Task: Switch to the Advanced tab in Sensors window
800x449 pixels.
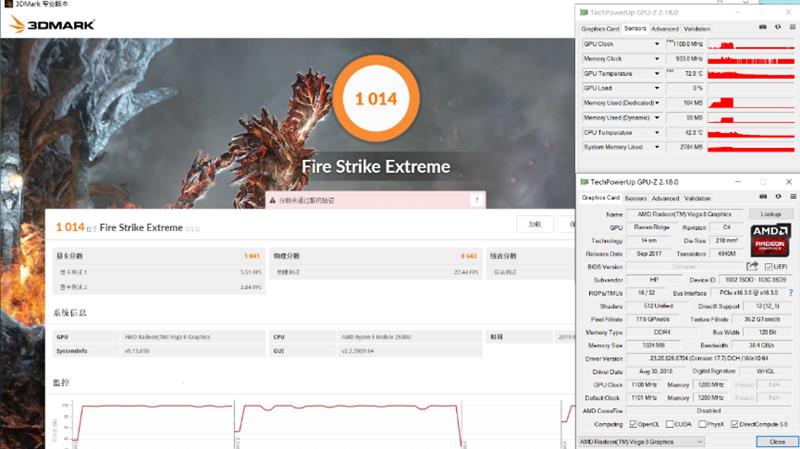Action: tap(664, 29)
